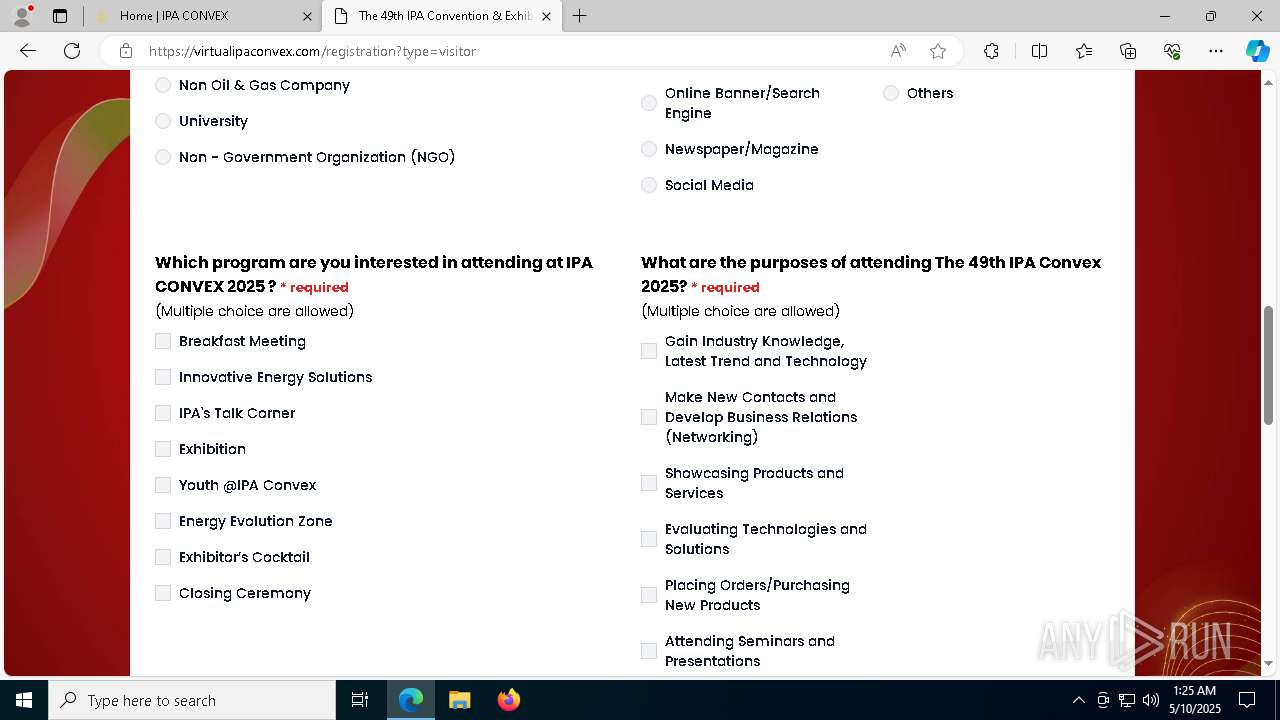The image size is (1280, 720).
Task: Open the Windows Start menu
Action: tap(24, 700)
